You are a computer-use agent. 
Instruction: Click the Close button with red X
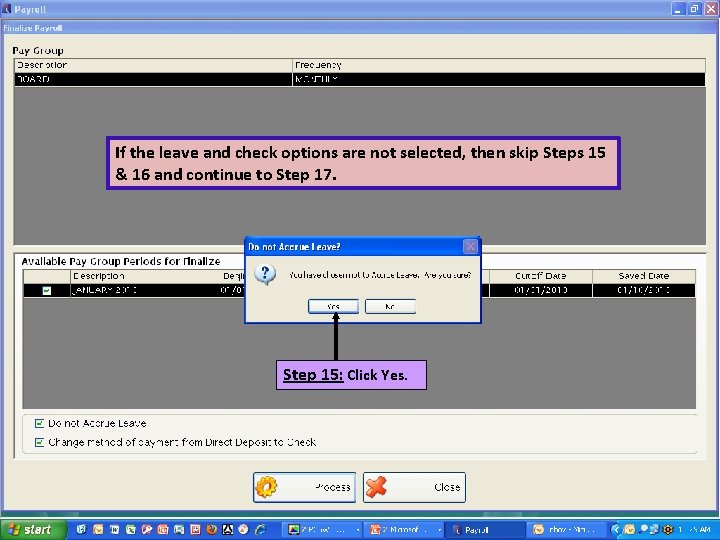point(414,487)
